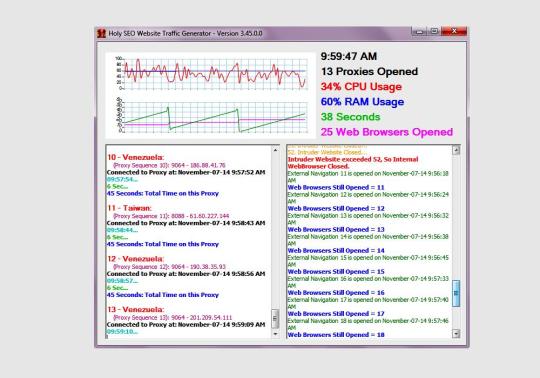Click the seconds and web browsers graph
The height and width of the screenshot is (378, 540).
pyautogui.click(x=211, y=116)
